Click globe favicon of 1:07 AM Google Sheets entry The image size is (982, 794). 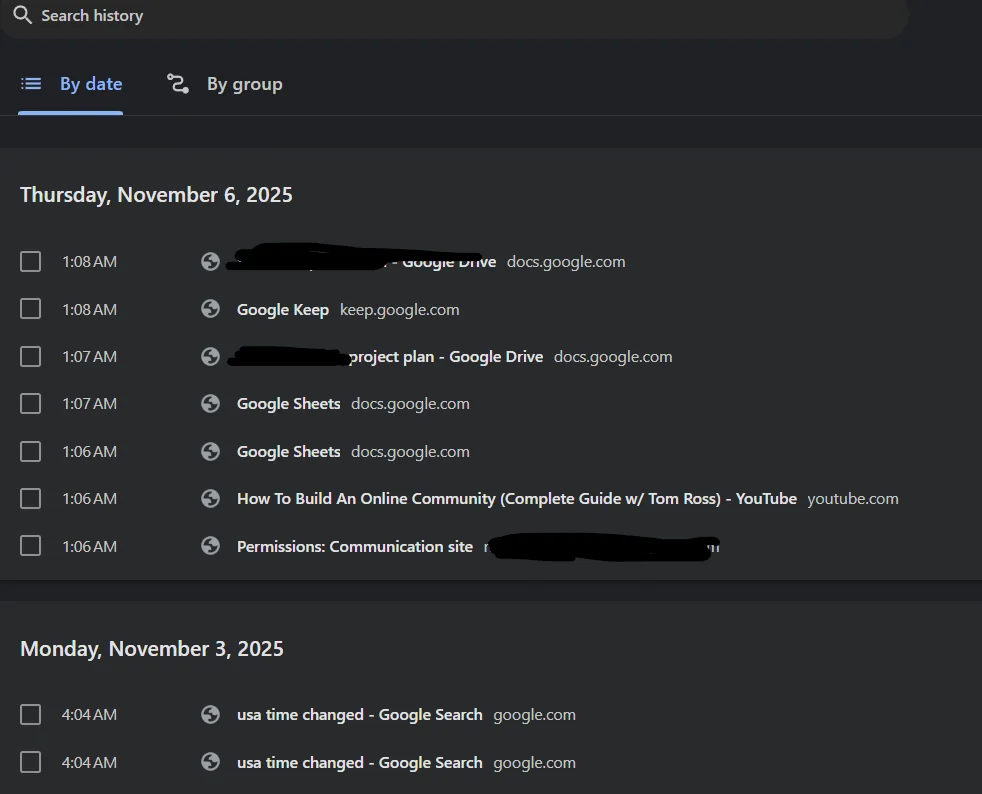210,404
